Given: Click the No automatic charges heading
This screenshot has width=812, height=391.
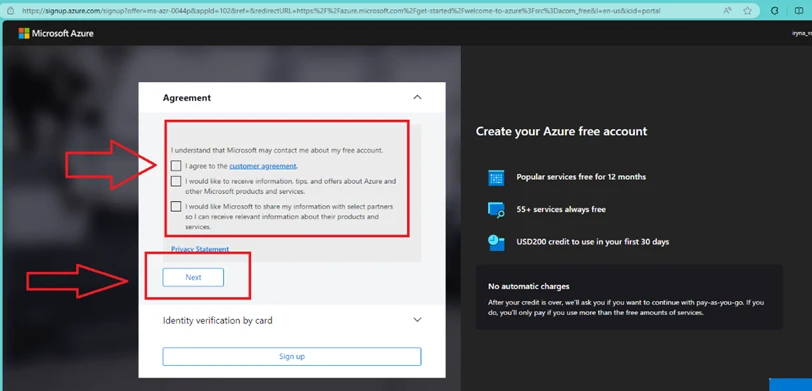Looking at the screenshot, I should coord(529,286).
